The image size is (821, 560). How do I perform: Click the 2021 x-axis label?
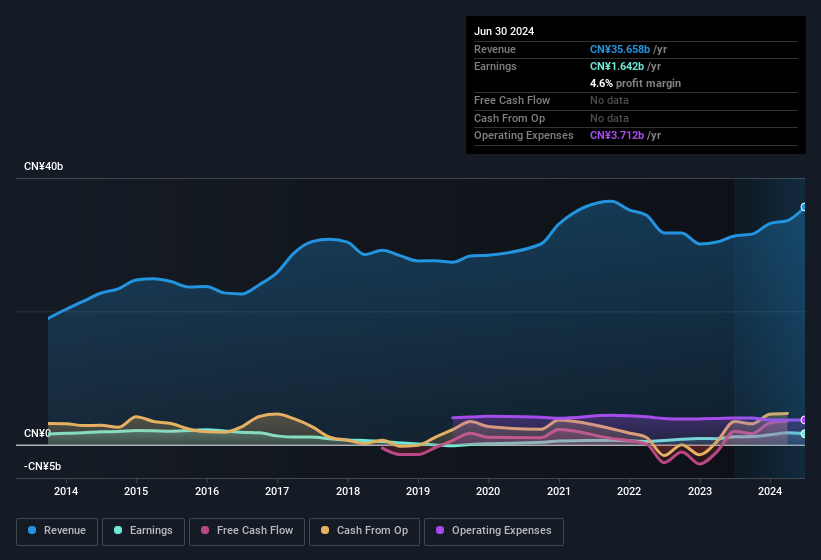pyautogui.click(x=559, y=491)
